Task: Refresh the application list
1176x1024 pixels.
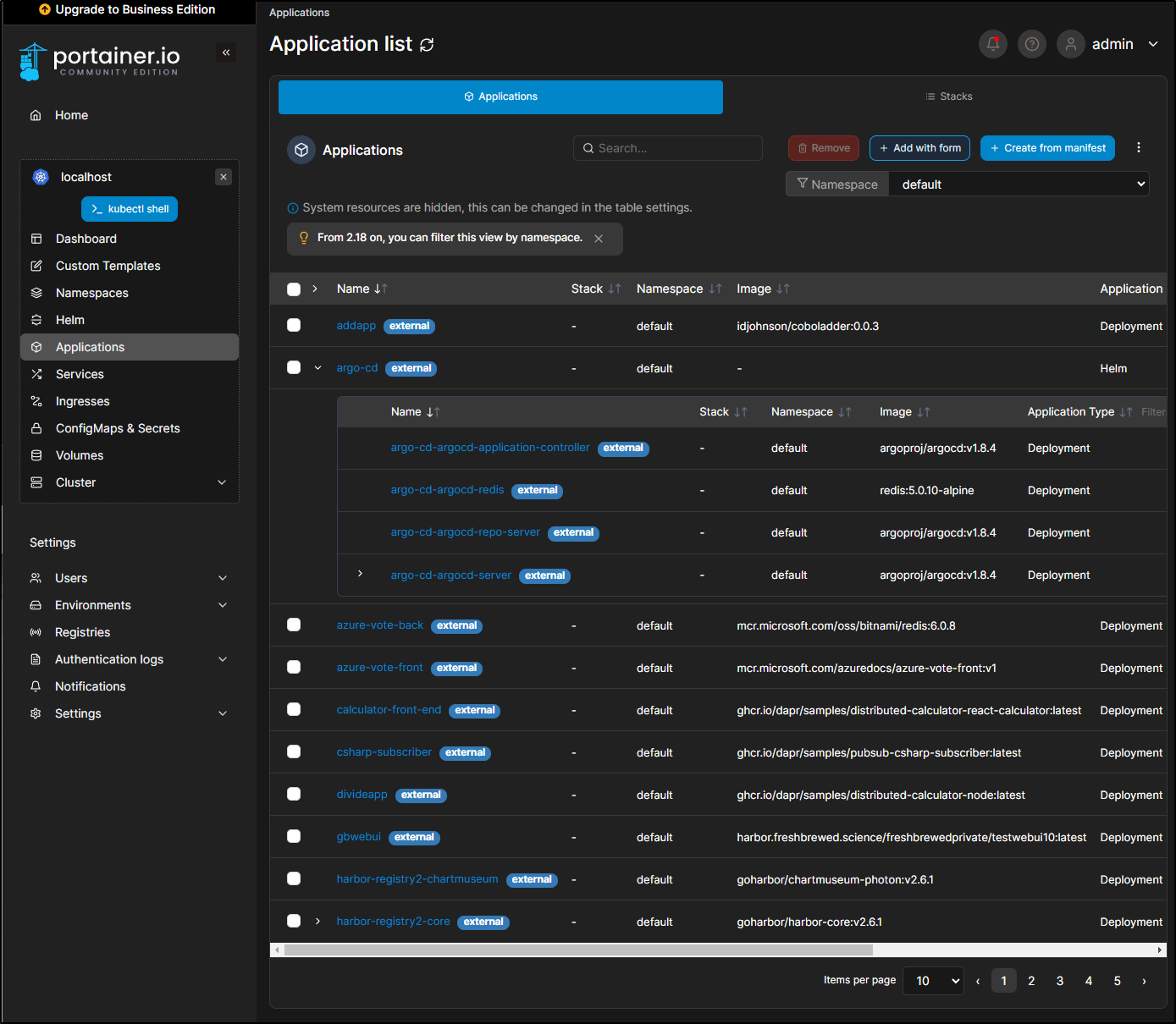Action: (427, 45)
